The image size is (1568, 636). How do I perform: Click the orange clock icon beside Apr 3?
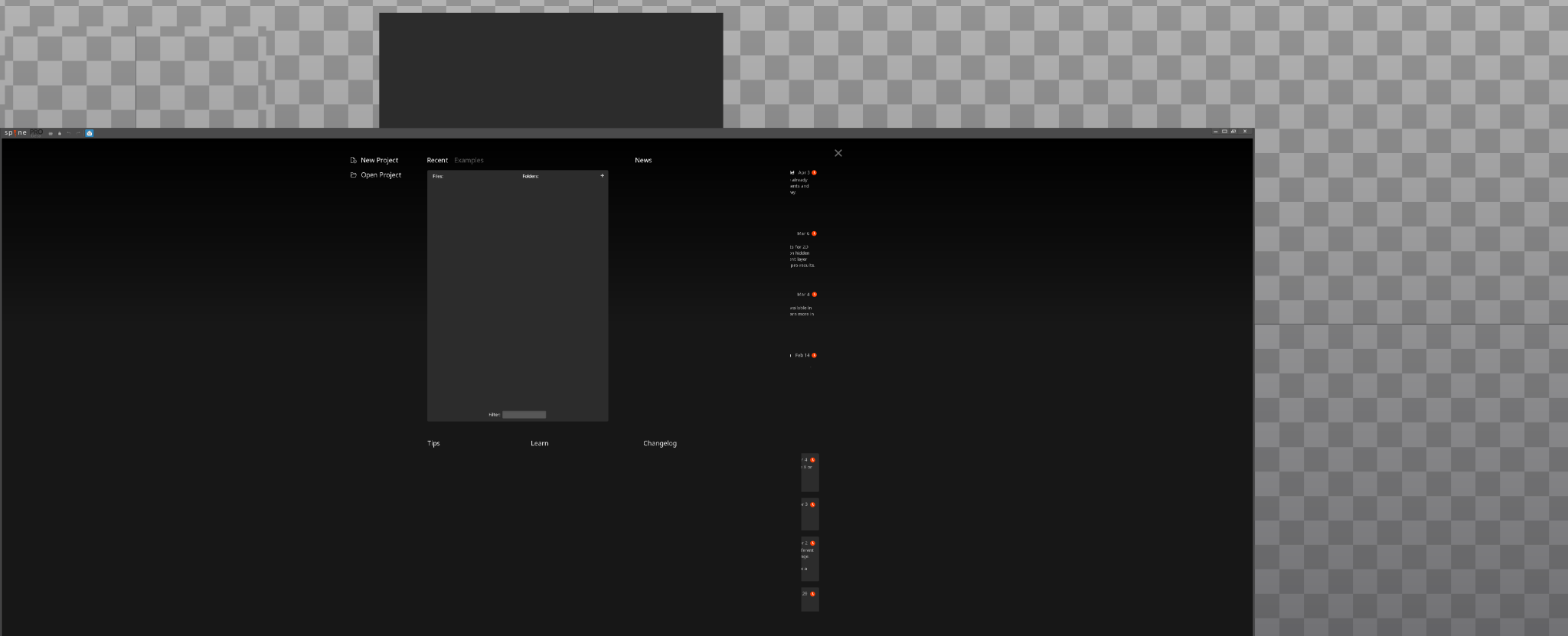point(814,173)
